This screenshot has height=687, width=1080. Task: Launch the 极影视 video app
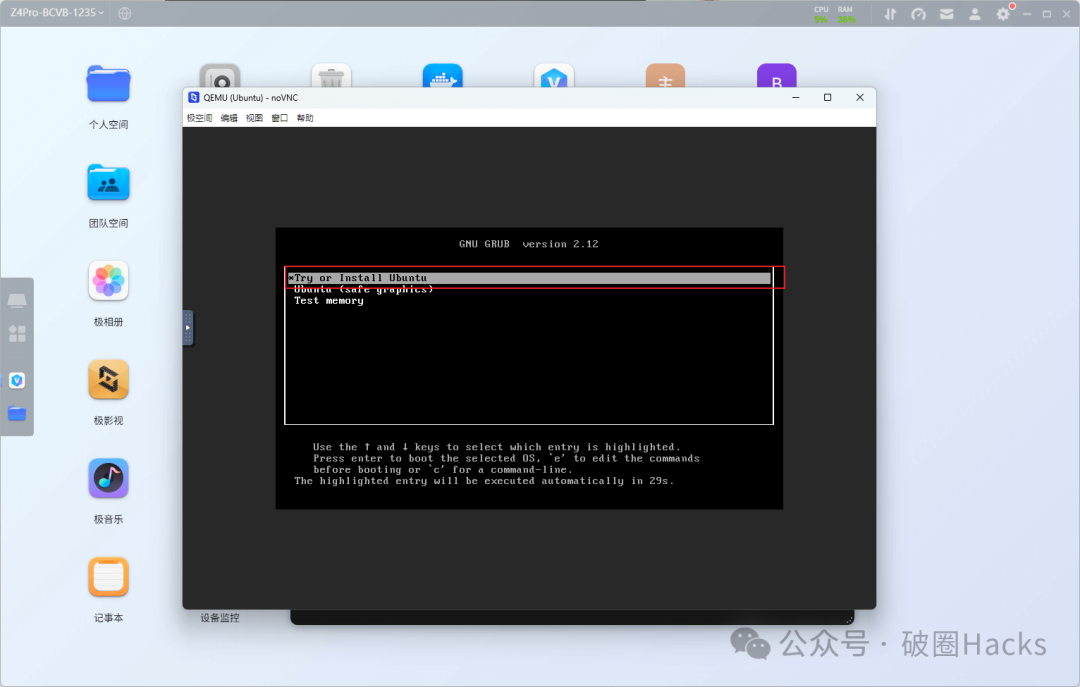coord(108,380)
